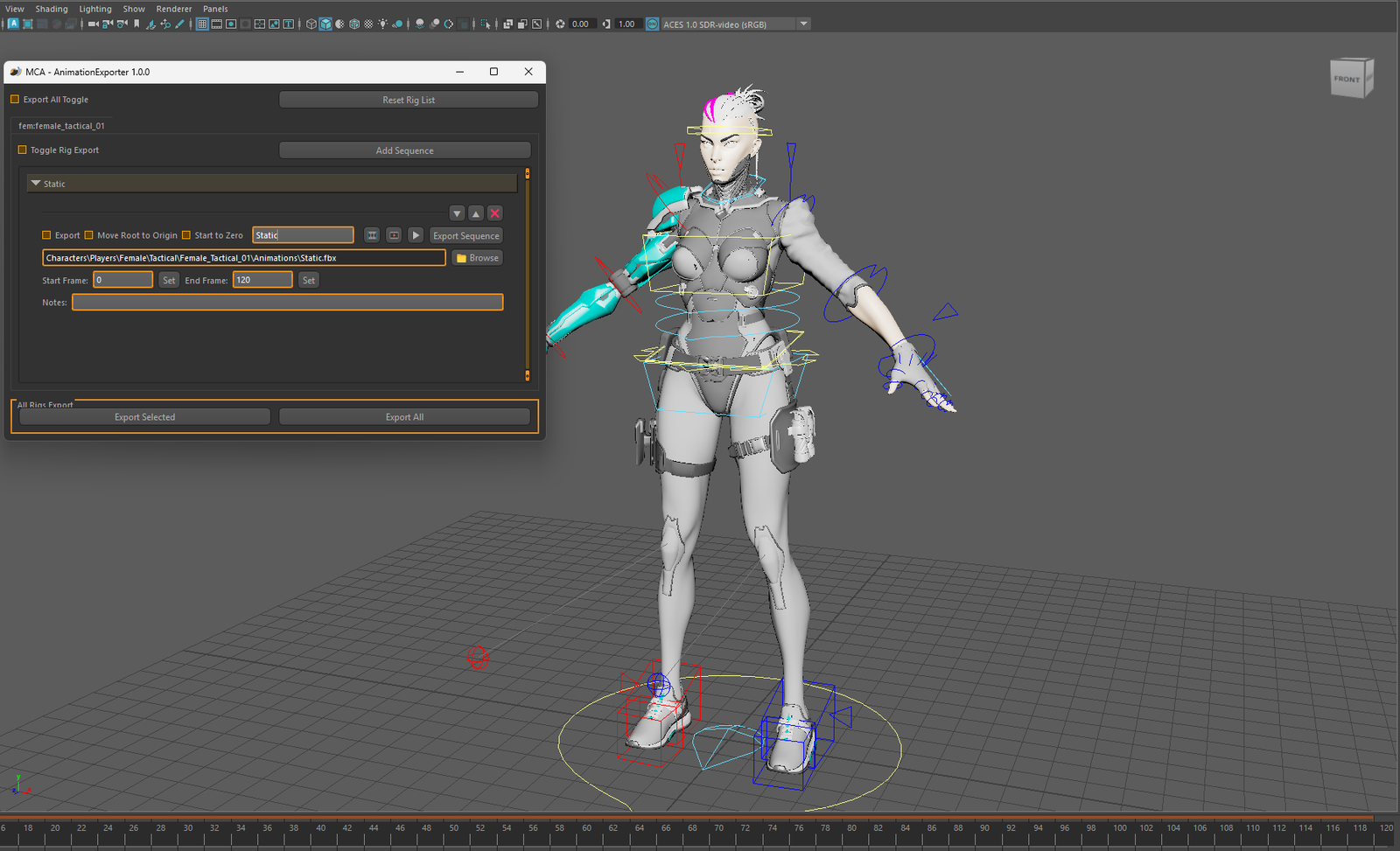Delete the Static sequence with red X
1400x851 pixels.
(x=495, y=213)
